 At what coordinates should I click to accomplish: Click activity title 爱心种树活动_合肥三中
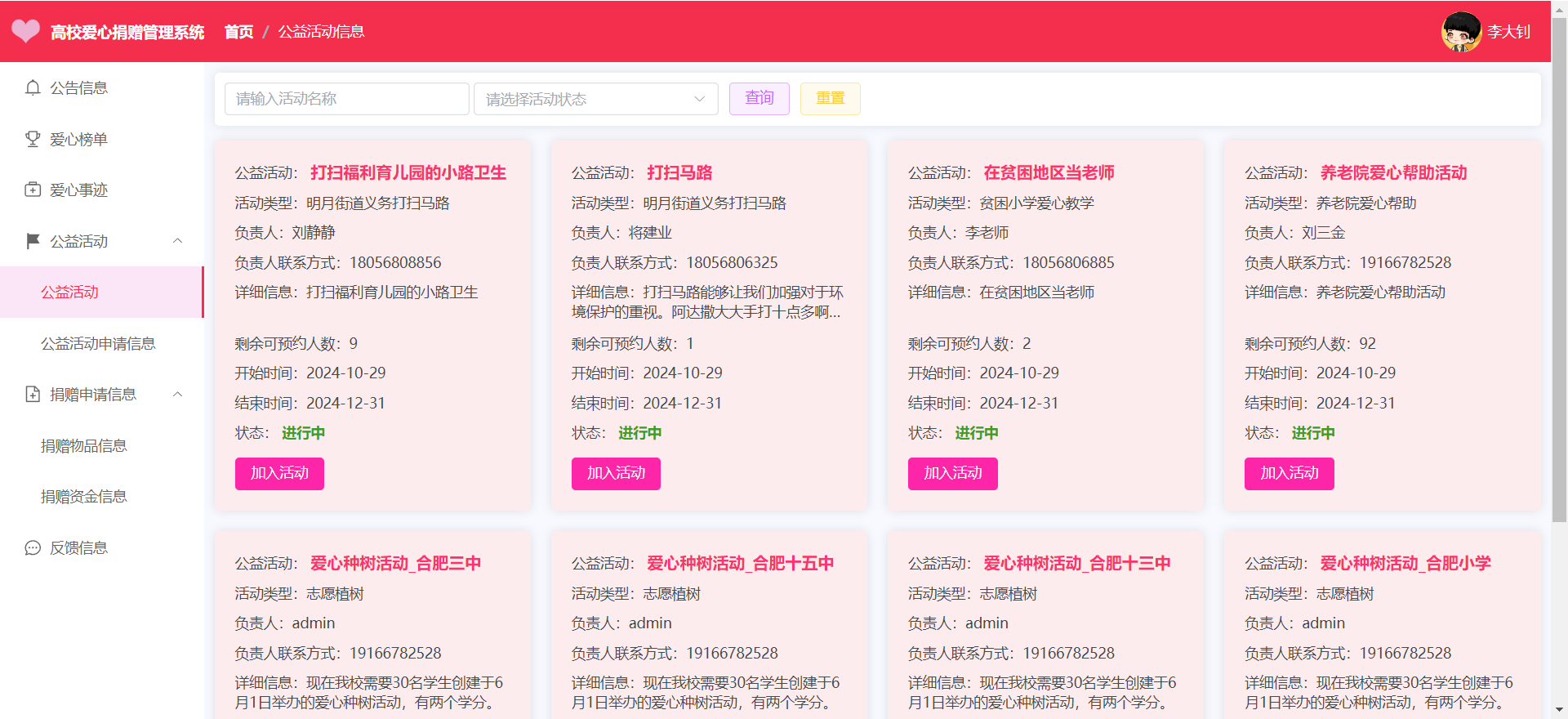coord(395,563)
